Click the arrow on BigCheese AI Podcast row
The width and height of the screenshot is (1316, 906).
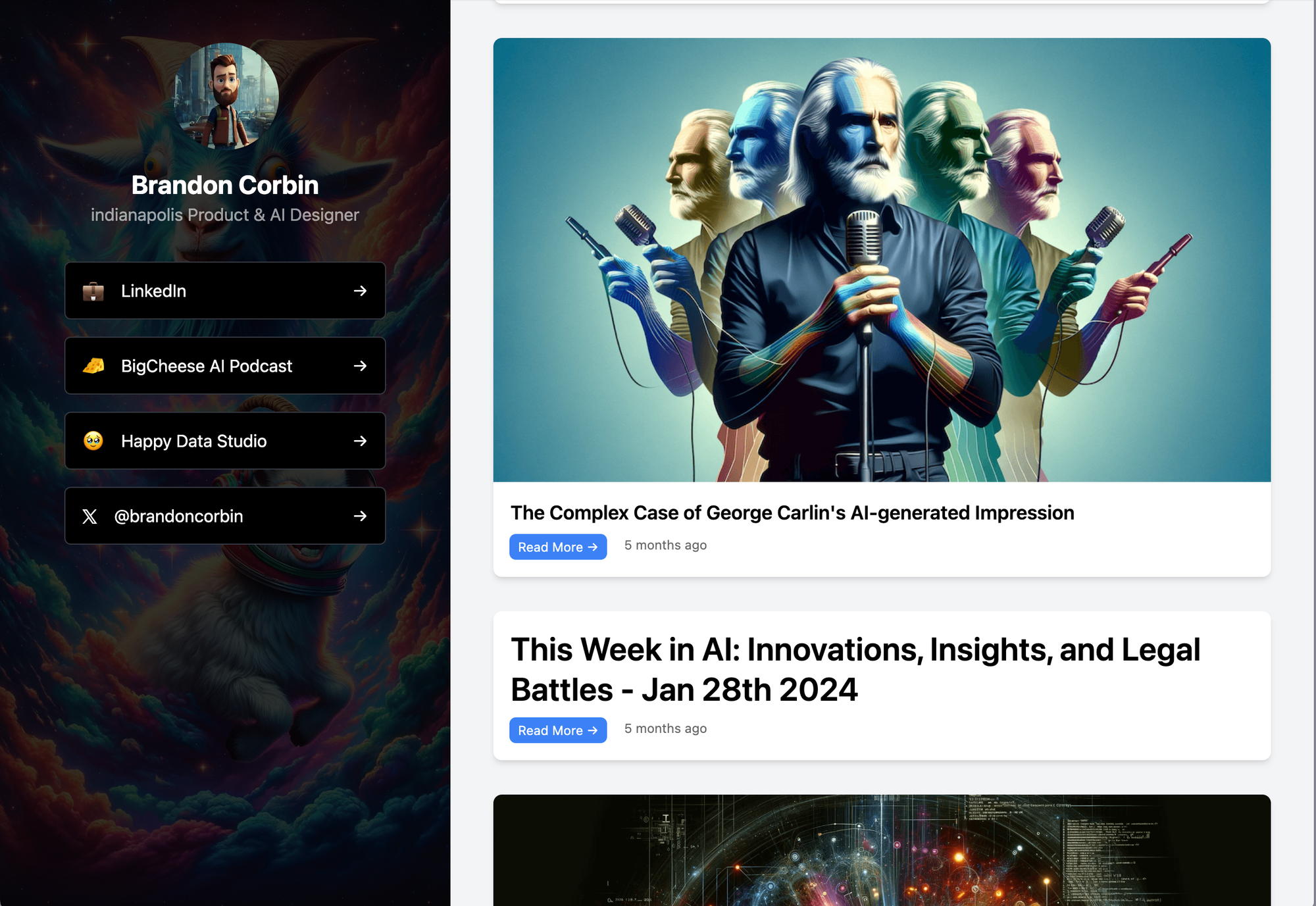point(360,366)
